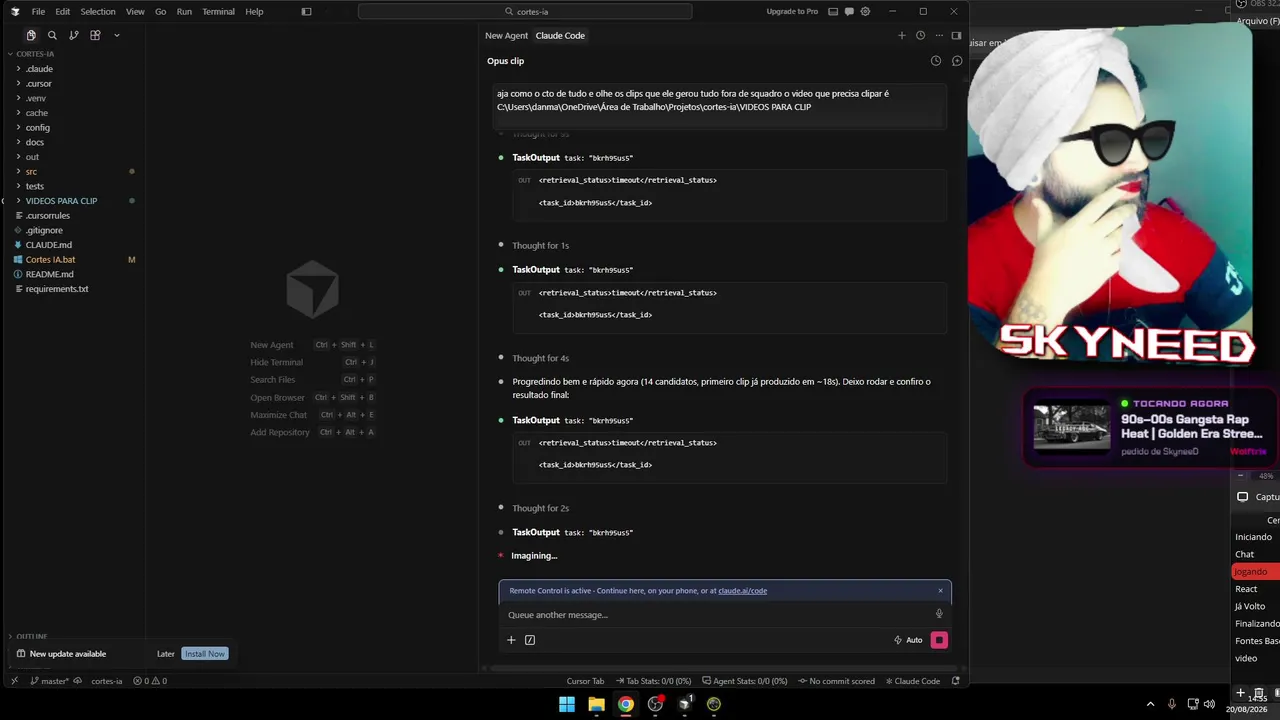Open File Explorer from the taskbar
1280x720 pixels.
[596, 704]
